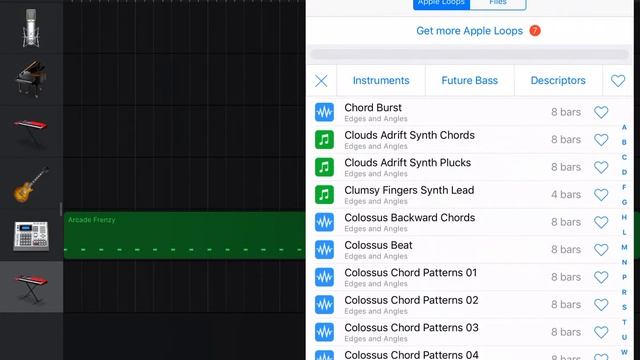Preview Colossus Chord Patterns 04 loop name
Screen dimensions: 640x360
pyautogui.click(x=411, y=355)
